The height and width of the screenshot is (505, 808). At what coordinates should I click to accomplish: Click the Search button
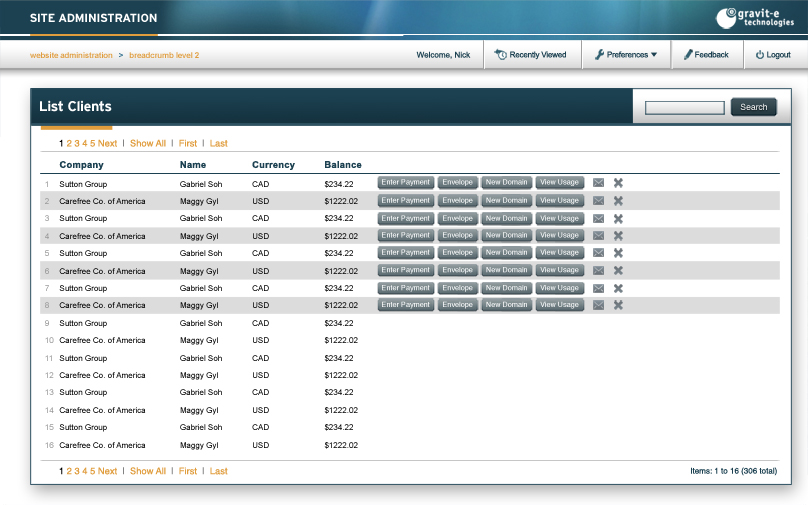pos(753,107)
